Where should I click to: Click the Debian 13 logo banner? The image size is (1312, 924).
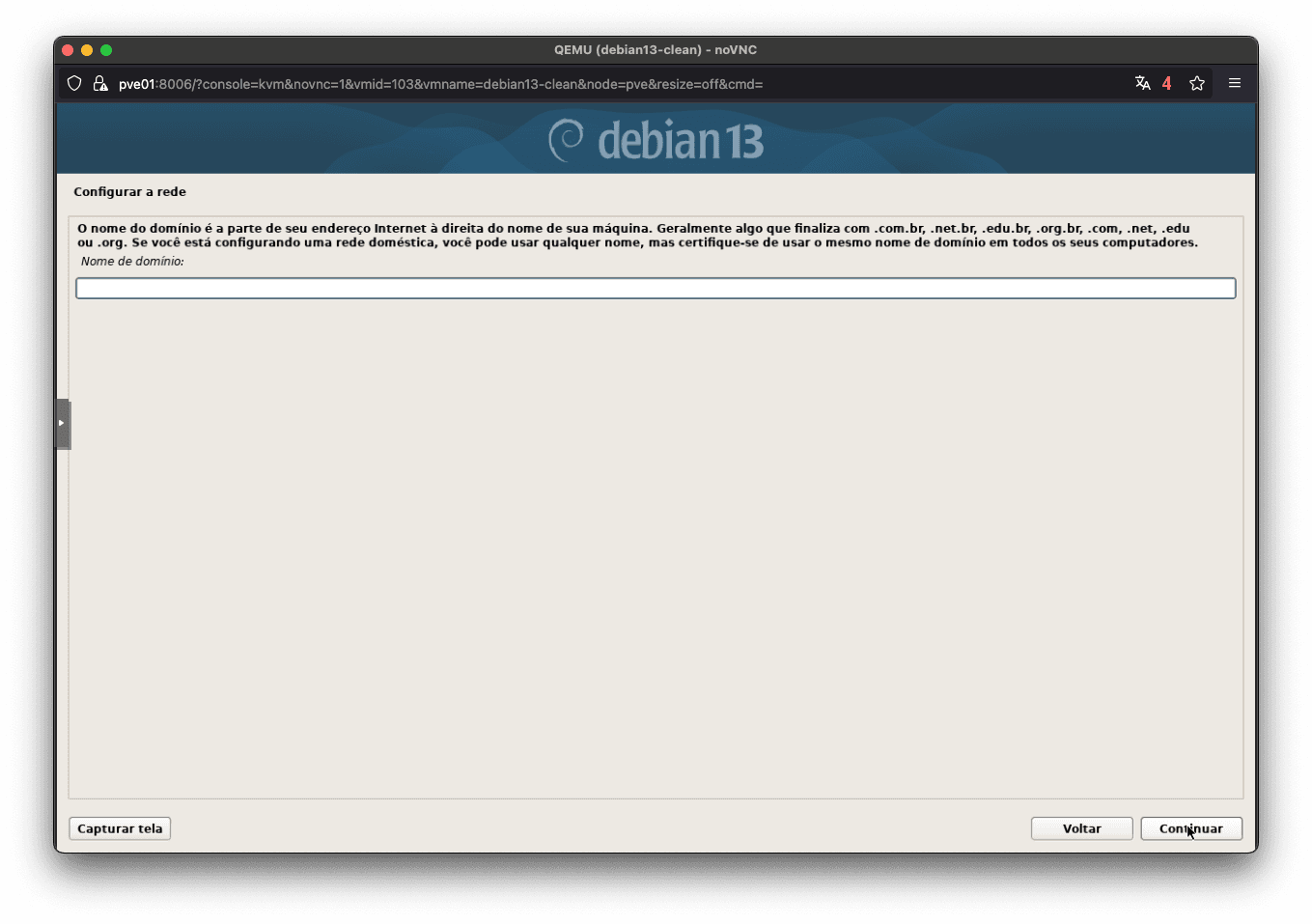coord(656,140)
